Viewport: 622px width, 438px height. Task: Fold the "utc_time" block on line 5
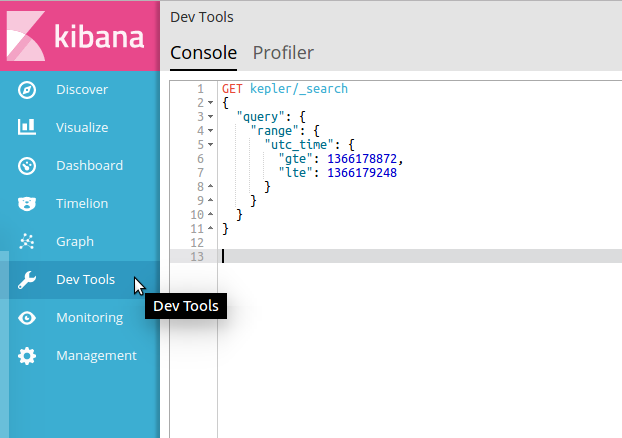click(x=210, y=145)
